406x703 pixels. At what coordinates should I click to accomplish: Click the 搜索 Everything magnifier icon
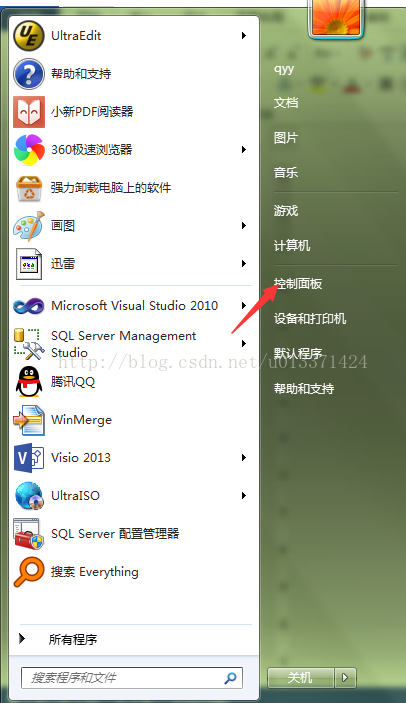[x=29, y=572]
